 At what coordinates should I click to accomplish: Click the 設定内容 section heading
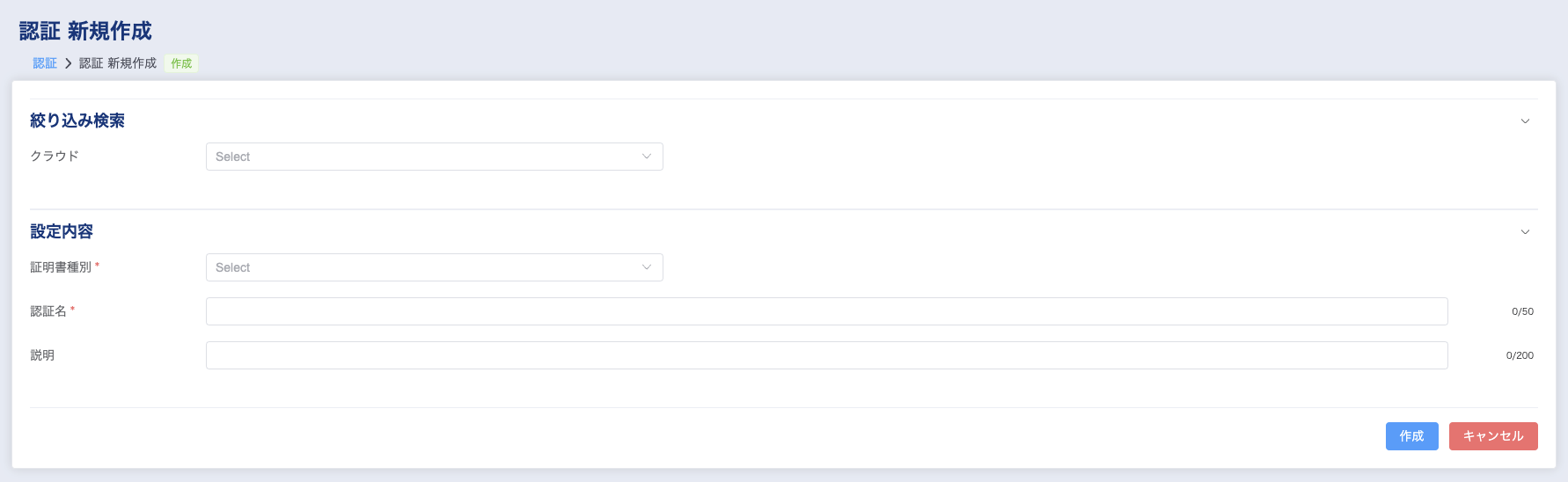62,231
